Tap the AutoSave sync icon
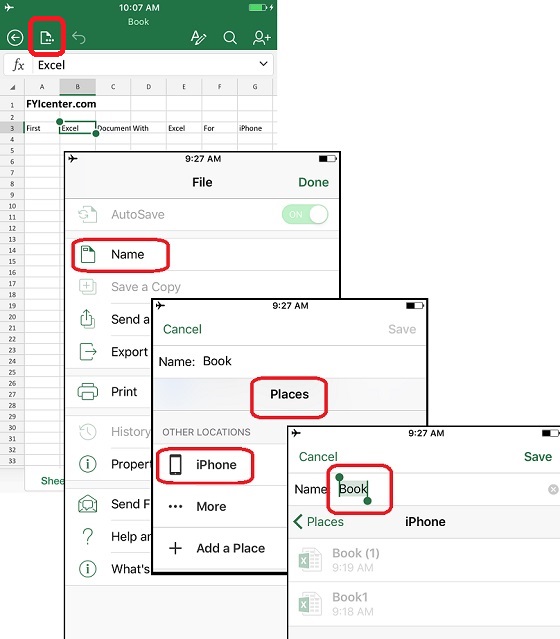Viewport: 560px width, 639px height. pyautogui.click(x=88, y=214)
